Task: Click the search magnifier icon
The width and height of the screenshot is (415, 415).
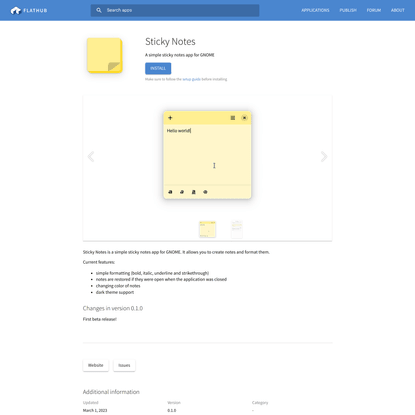Action: [99, 10]
